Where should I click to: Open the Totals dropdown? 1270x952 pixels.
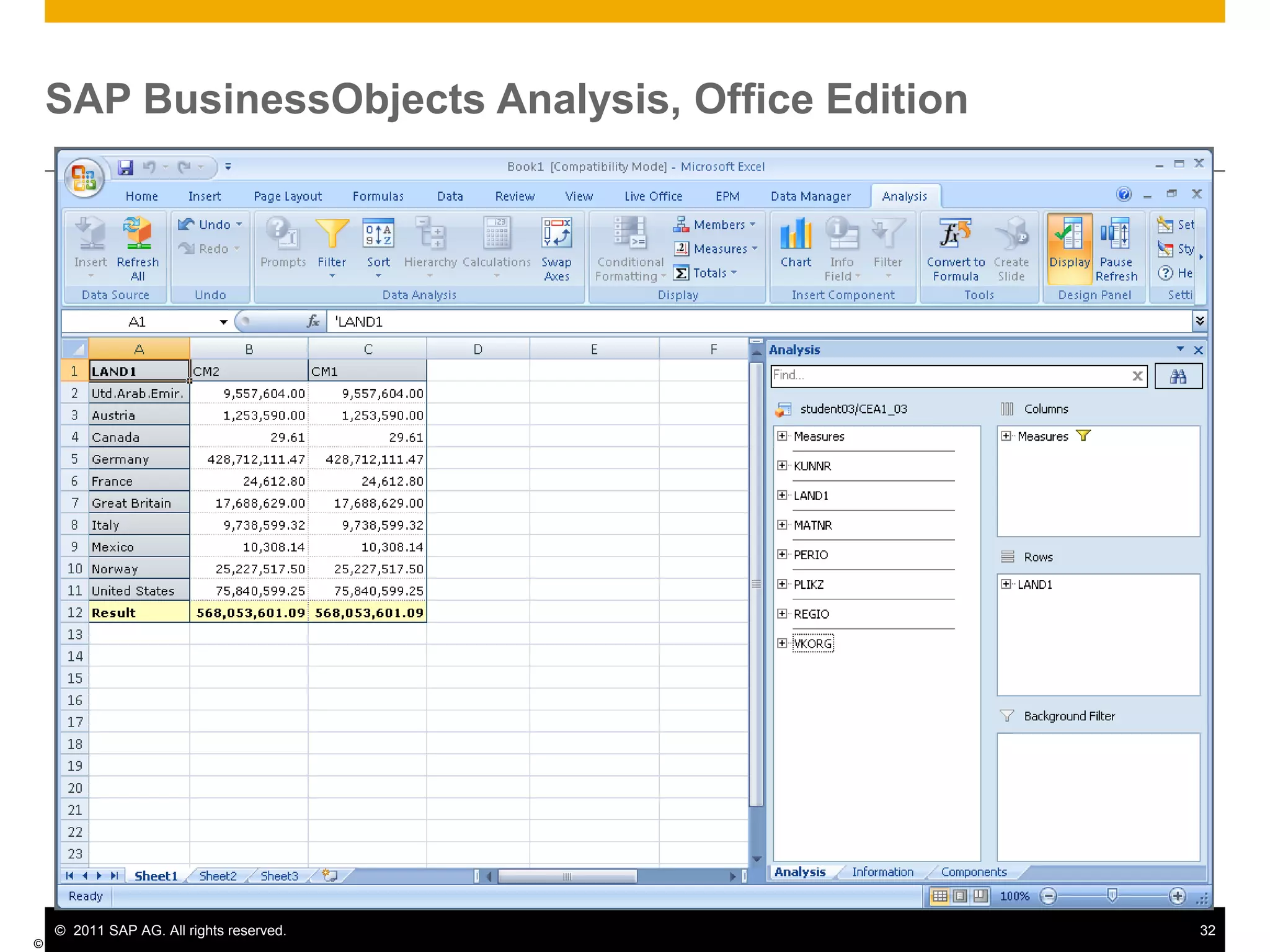coord(706,273)
